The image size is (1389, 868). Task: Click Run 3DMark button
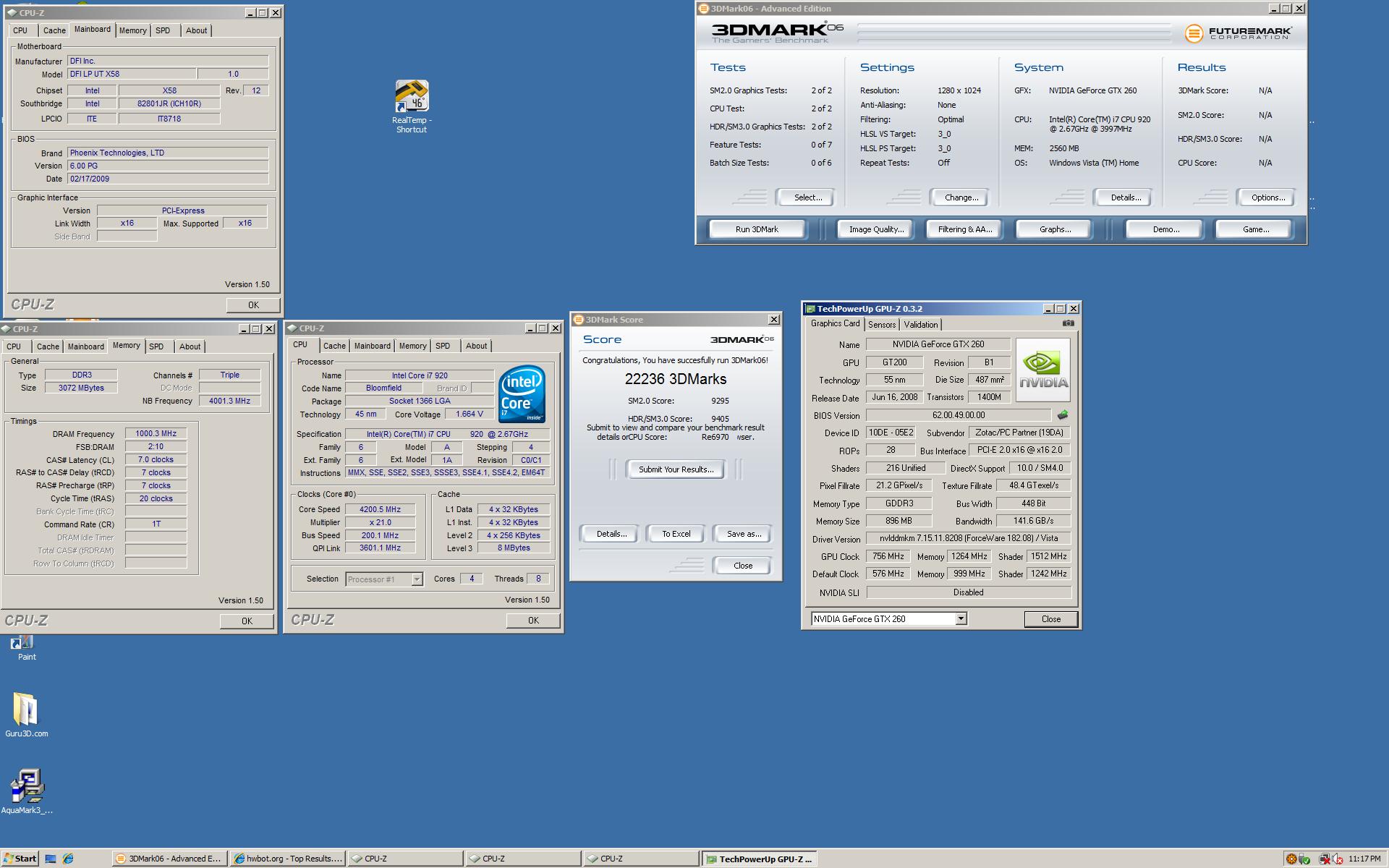click(757, 229)
